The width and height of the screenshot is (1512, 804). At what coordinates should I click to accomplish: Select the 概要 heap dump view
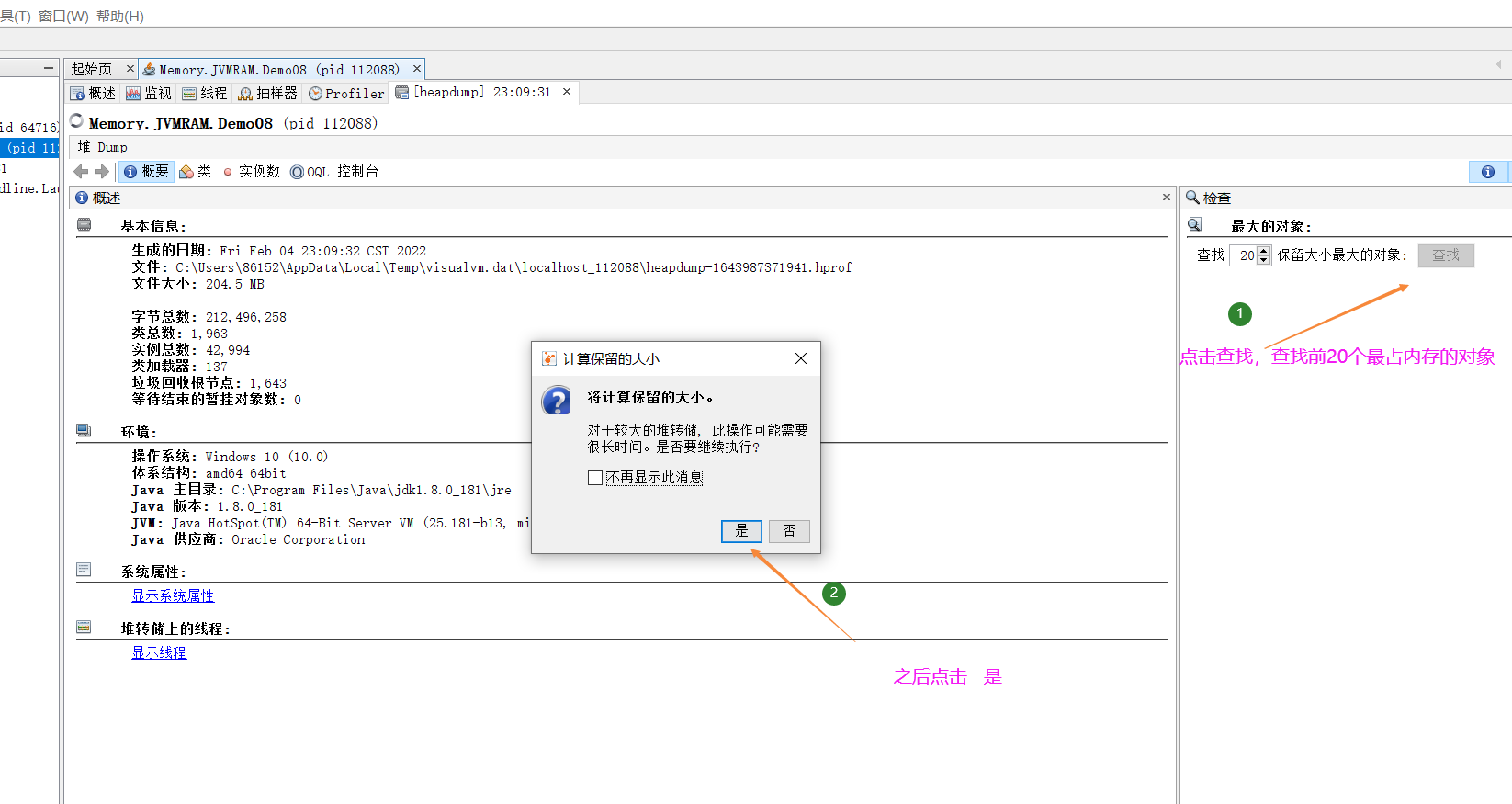(x=147, y=172)
